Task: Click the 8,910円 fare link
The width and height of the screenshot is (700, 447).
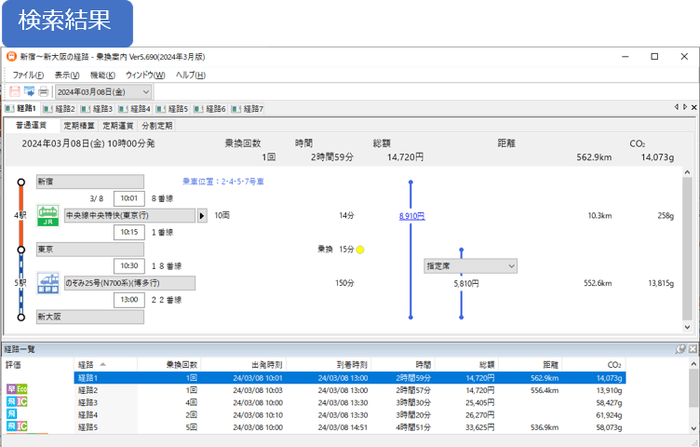Action: 411,215
